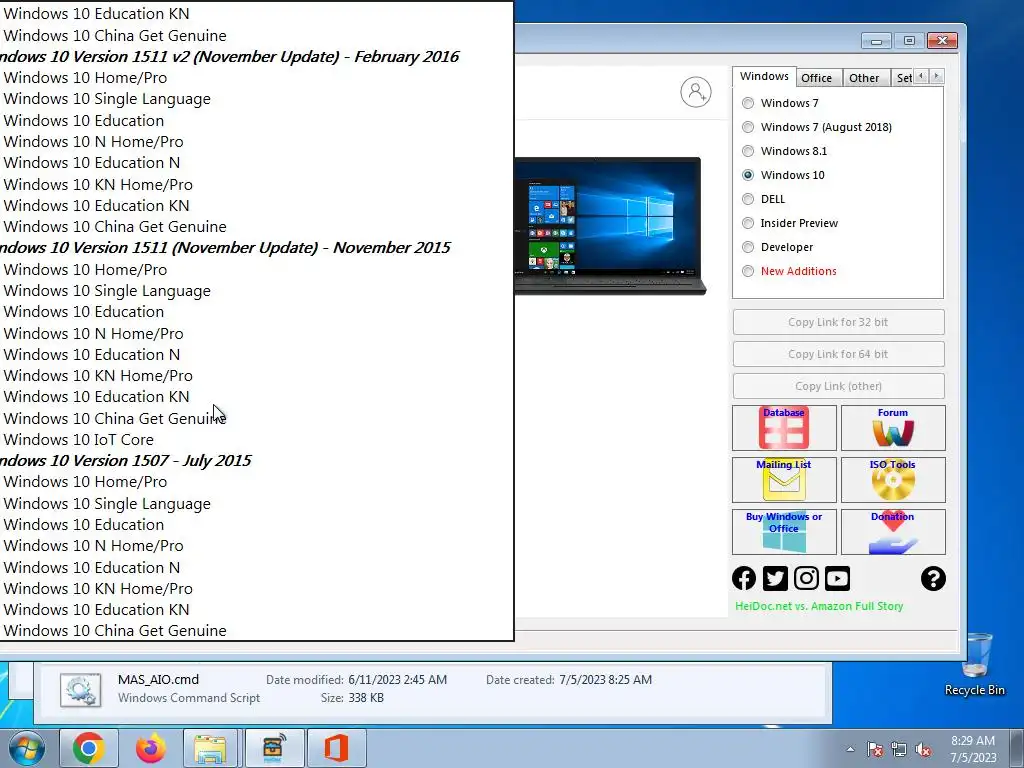1024x768 pixels.
Task: Launch Firefox from taskbar
Action: (150, 748)
